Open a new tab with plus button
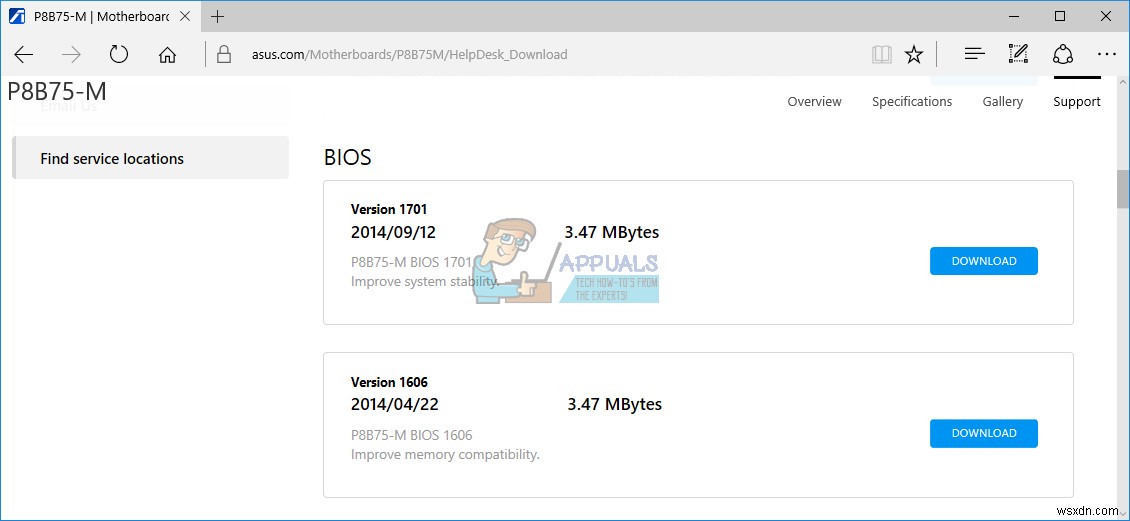The height and width of the screenshot is (521, 1130). pyautogui.click(x=218, y=16)
